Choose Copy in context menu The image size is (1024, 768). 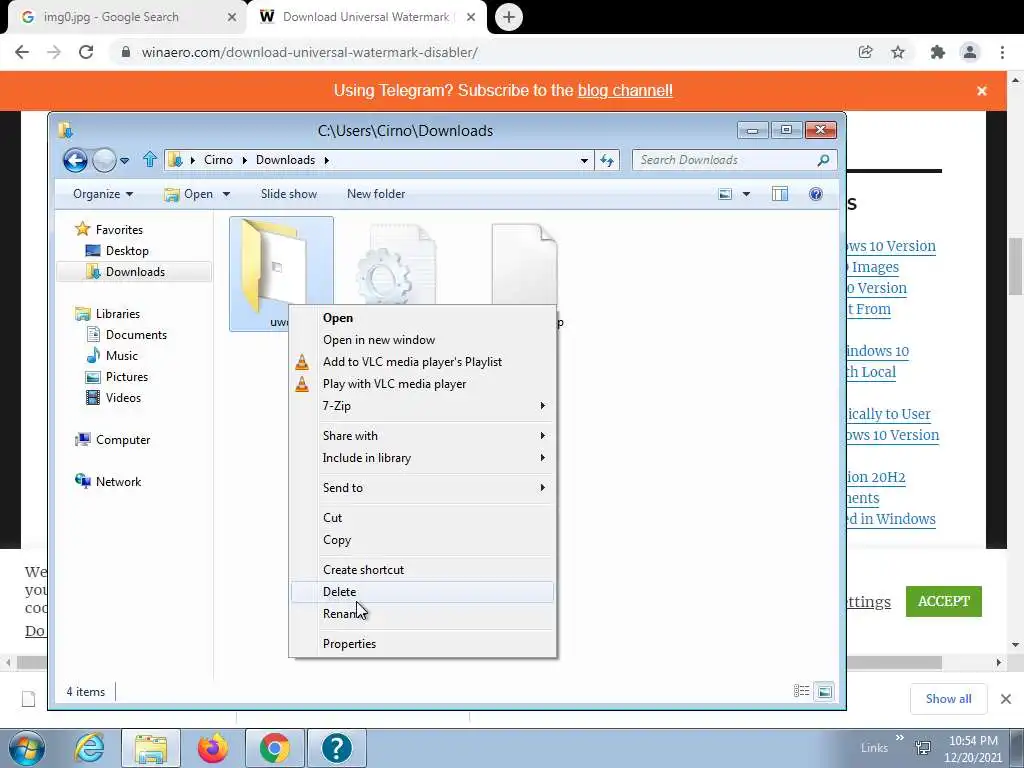point(423,540)
